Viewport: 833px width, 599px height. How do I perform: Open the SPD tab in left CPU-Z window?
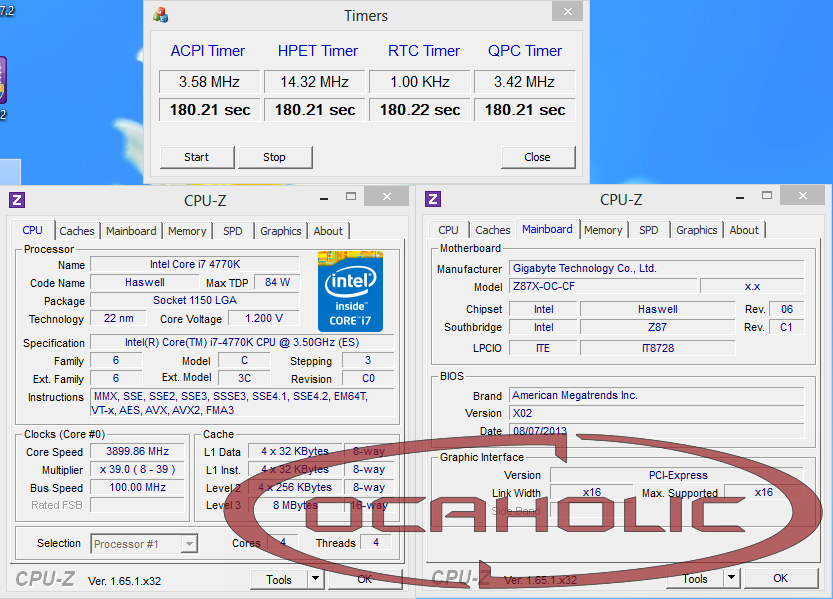233,231
